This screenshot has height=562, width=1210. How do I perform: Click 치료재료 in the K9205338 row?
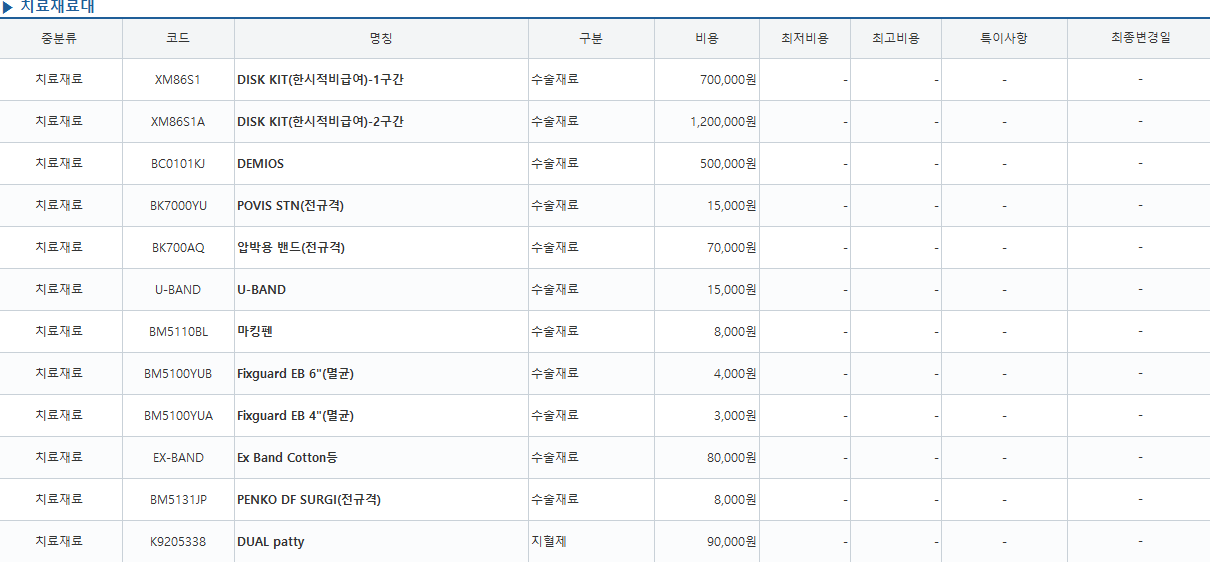pyautogui.click(x=59, y=541)
